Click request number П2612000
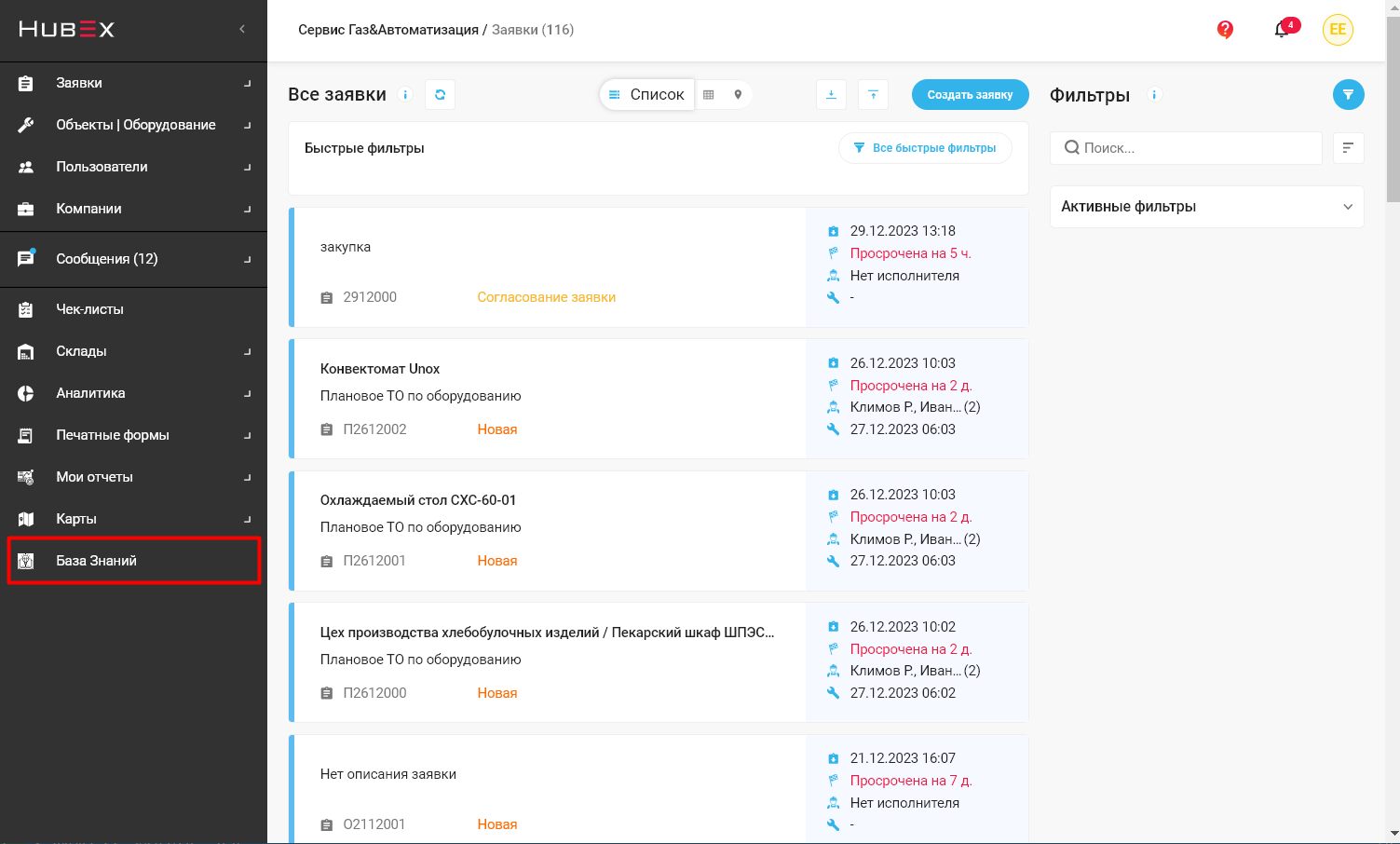The width and height of the screenshot is (1400, 844). point(374,693)
